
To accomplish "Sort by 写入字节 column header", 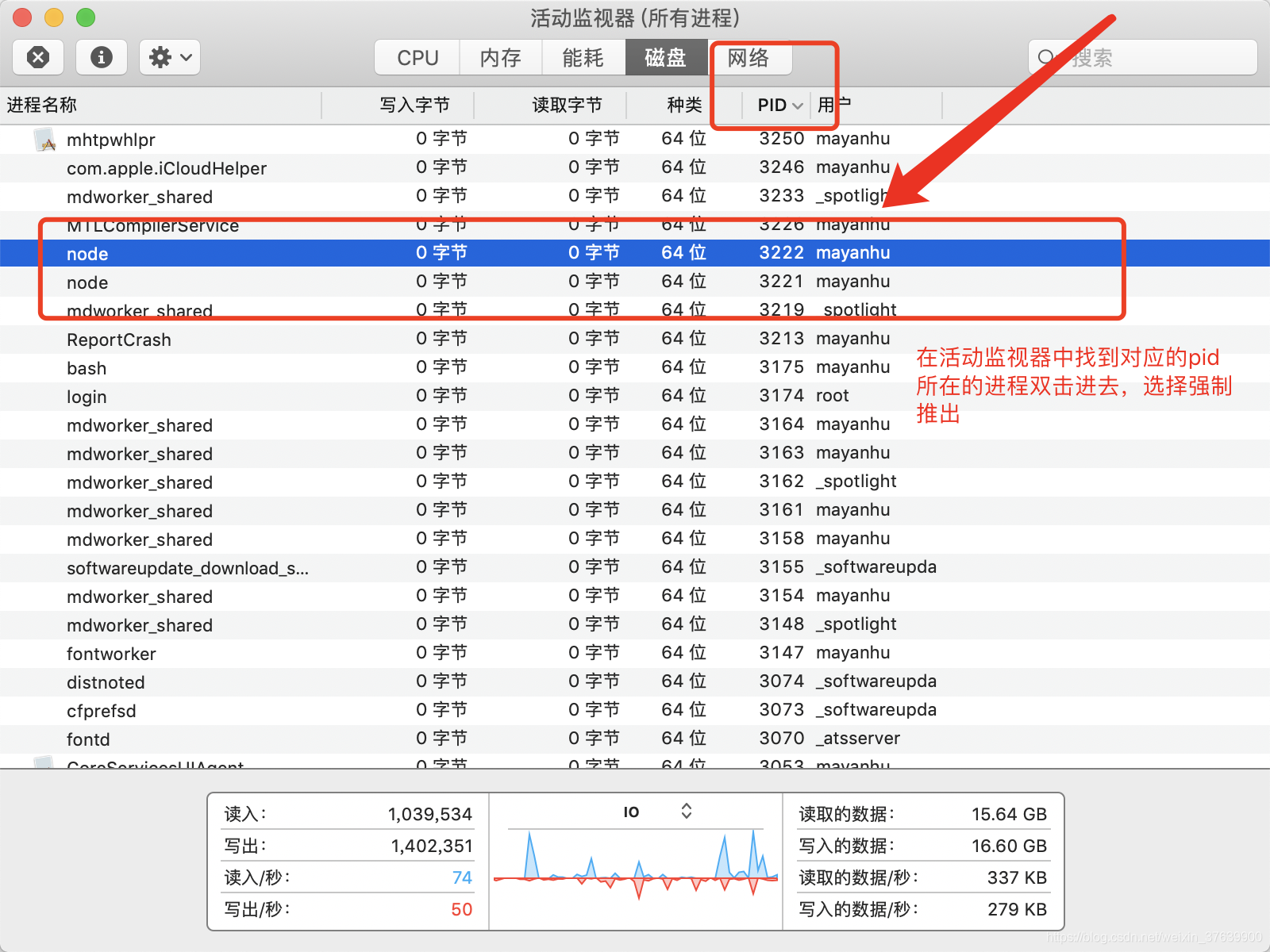I will [x=398, y=105].
